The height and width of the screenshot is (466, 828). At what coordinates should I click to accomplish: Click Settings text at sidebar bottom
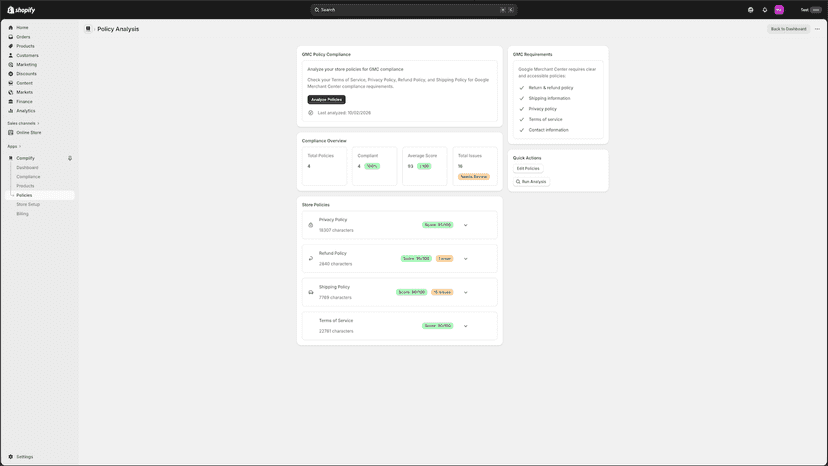[24, 456]
